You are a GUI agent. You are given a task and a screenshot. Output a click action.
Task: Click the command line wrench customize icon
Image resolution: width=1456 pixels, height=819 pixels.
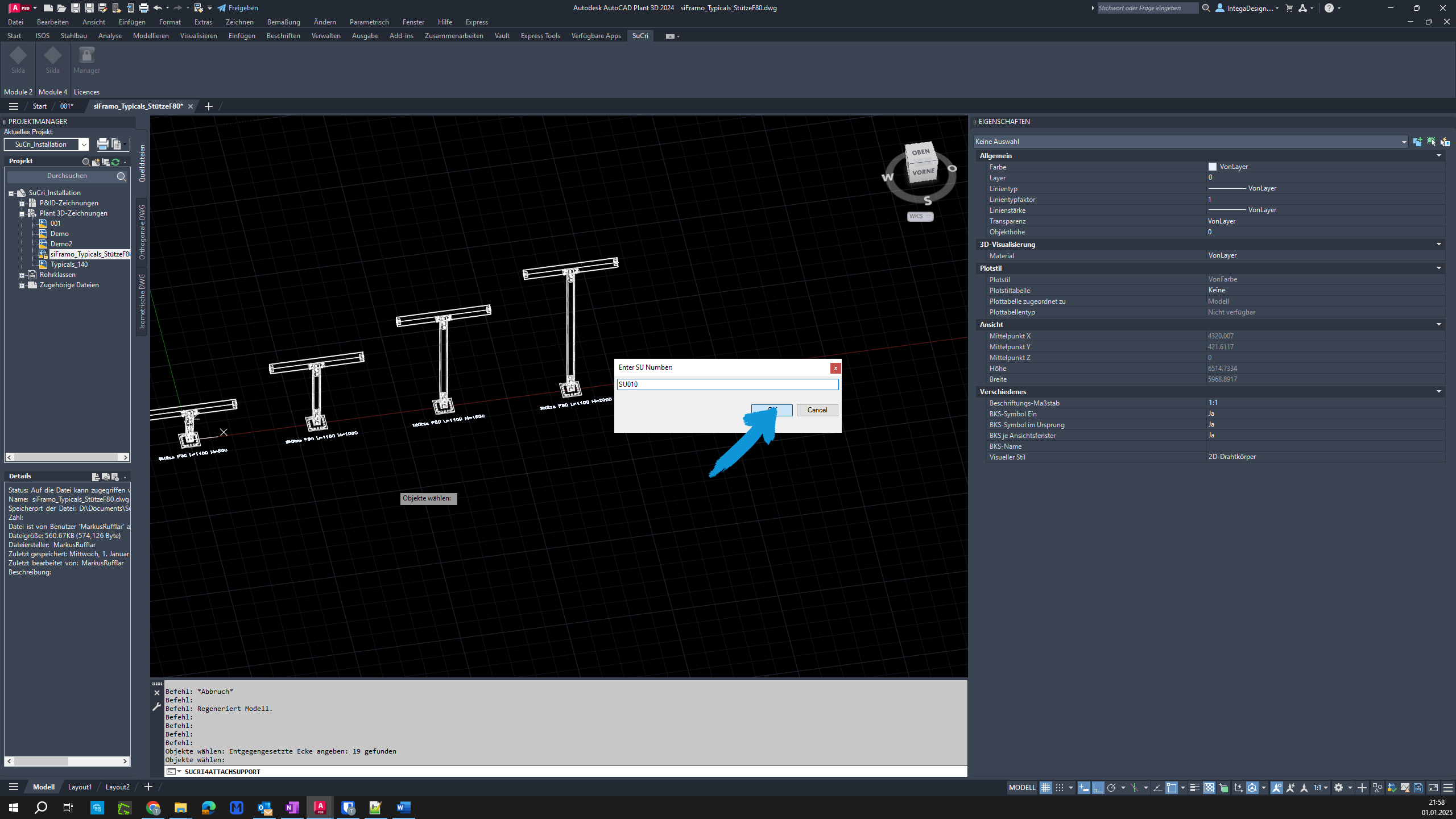[x=157, y=707]
